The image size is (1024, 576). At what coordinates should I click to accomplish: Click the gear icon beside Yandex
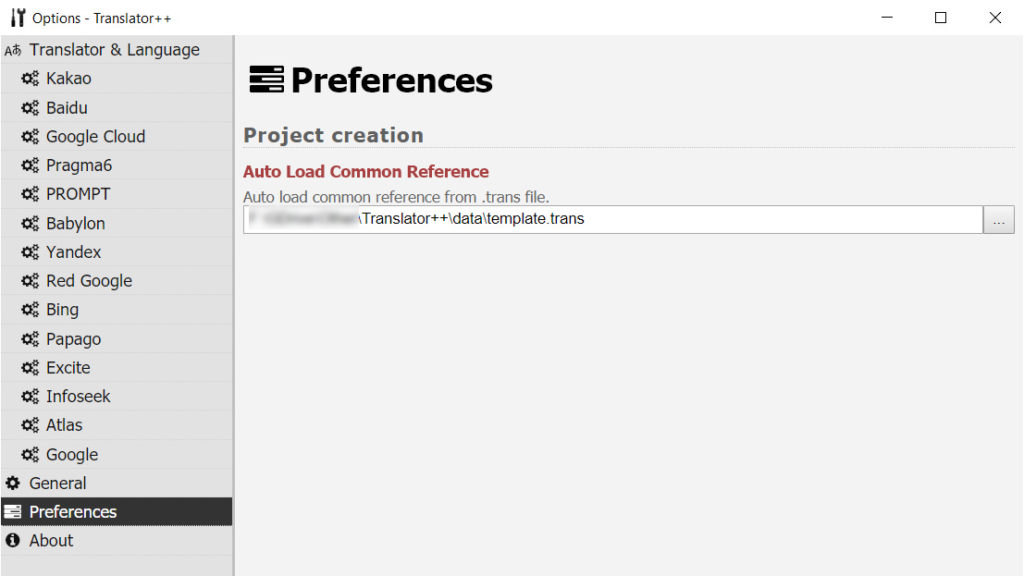tap(30, 252)
